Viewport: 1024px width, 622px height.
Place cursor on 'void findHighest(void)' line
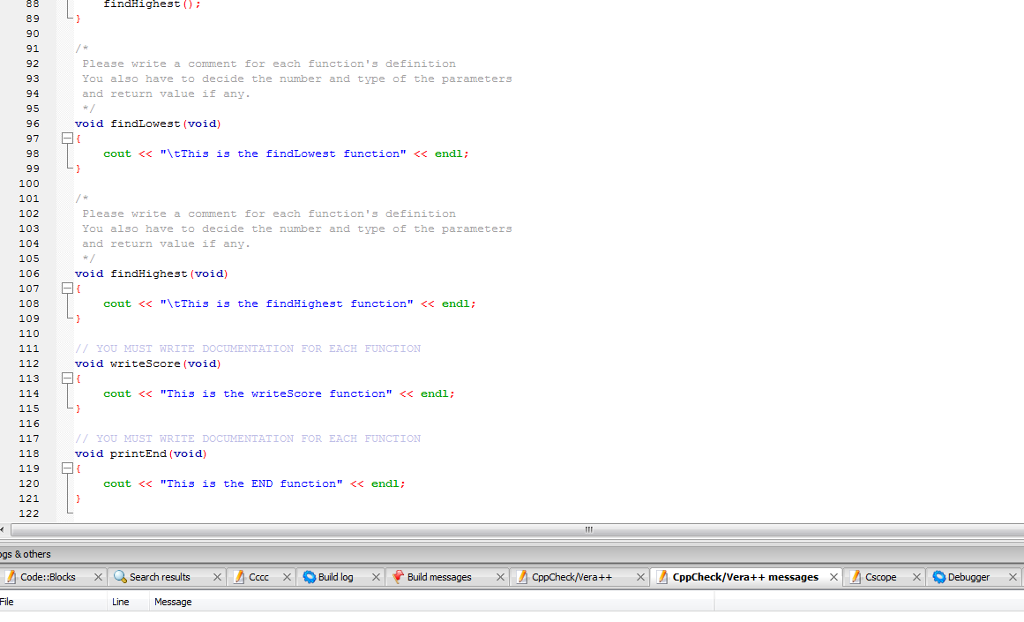click(152, 274)
